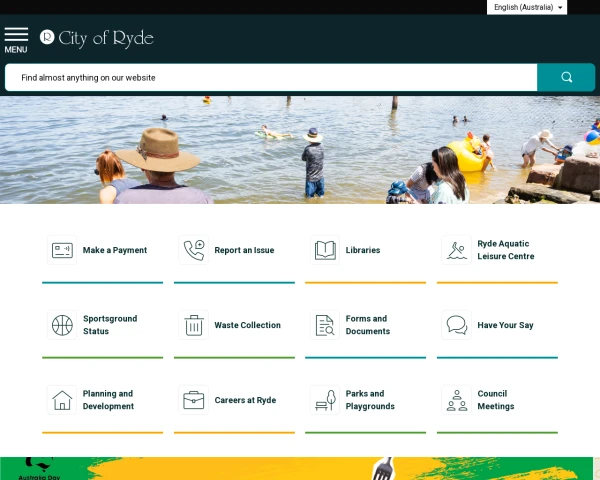Go to the Council Meetings link
Viewport: 600px width, 480px height.
495,400
